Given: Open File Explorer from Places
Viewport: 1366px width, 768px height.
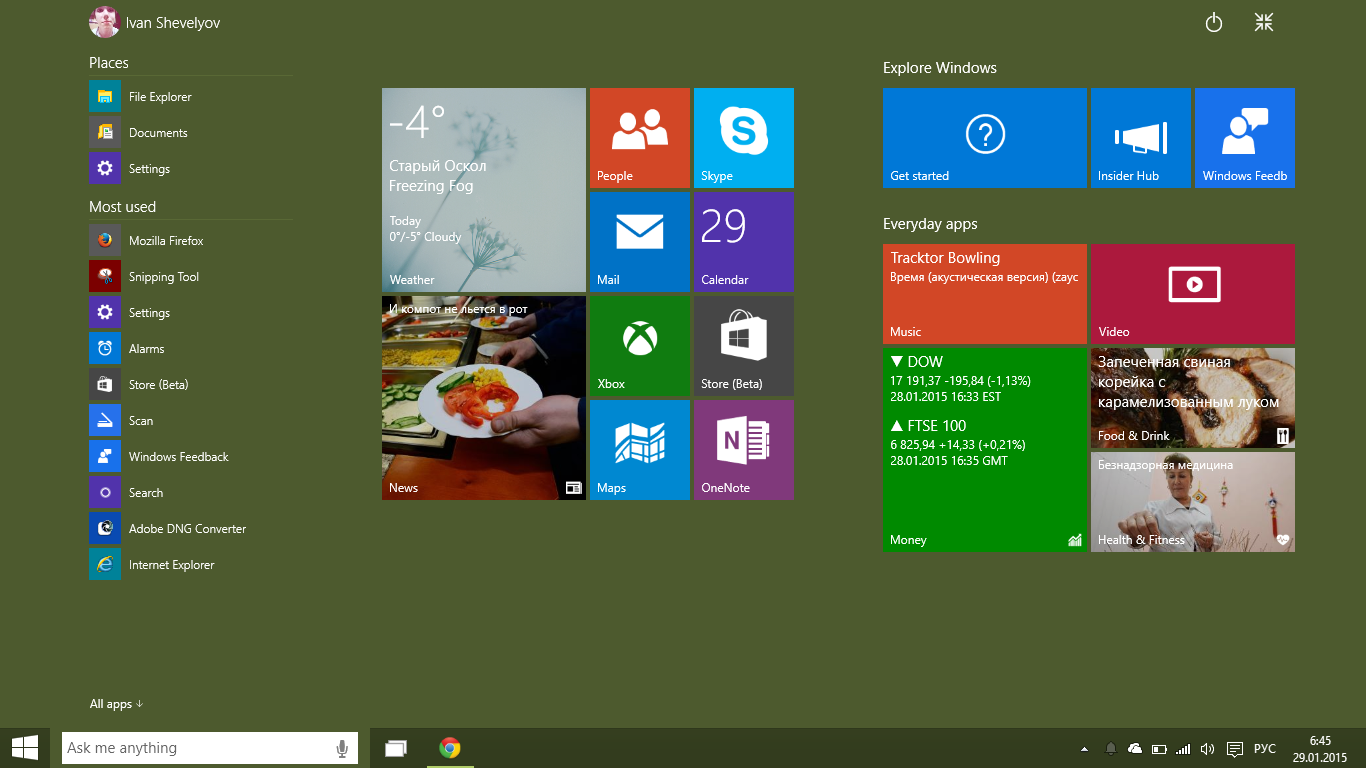Looking at the screenshot, I should click(191, 97).
